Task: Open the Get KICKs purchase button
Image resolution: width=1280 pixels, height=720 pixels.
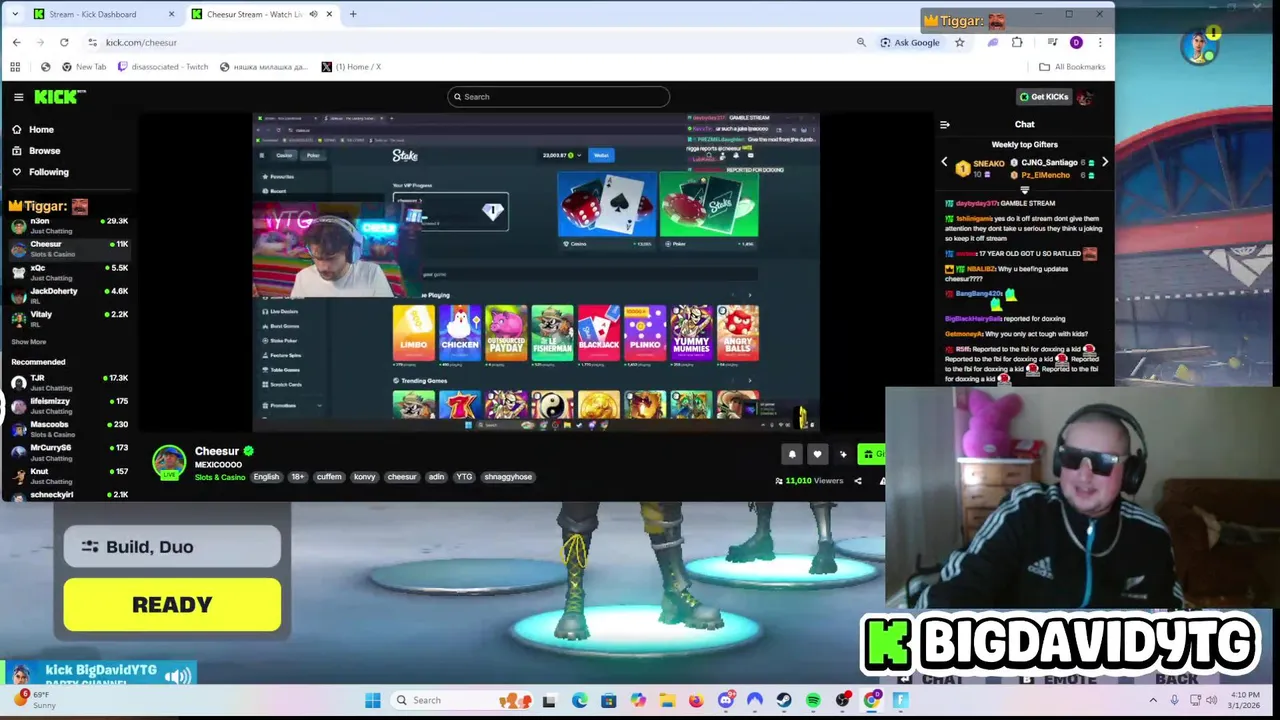Action: click(1044, 97)
